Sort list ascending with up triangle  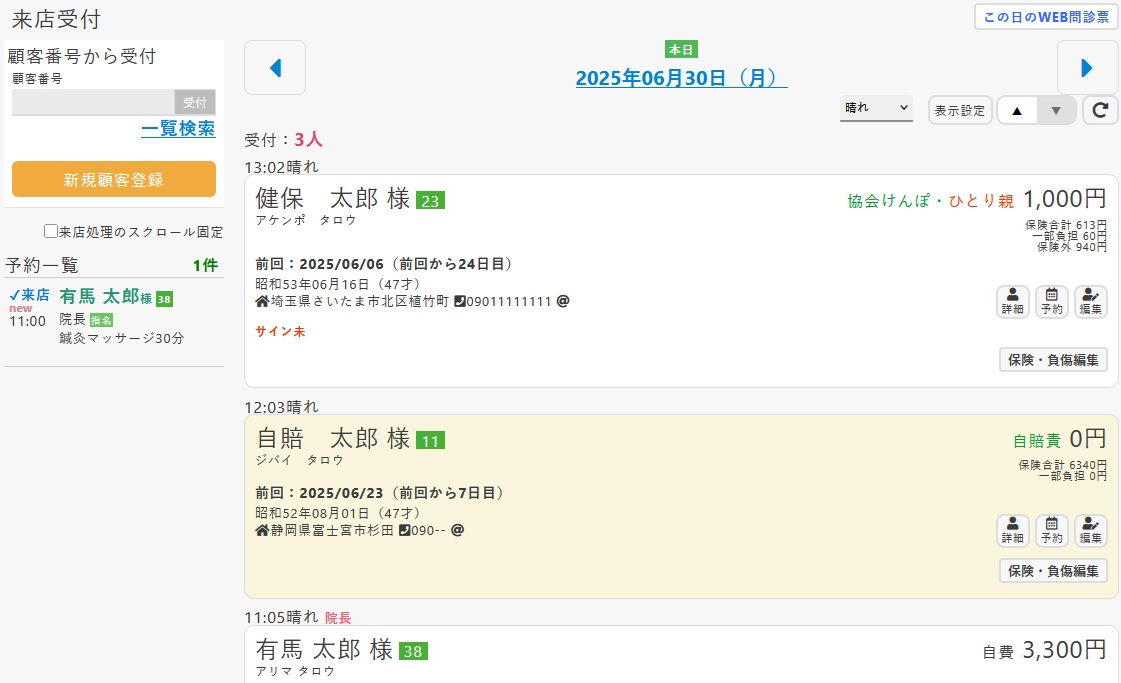pos(1017,110)
